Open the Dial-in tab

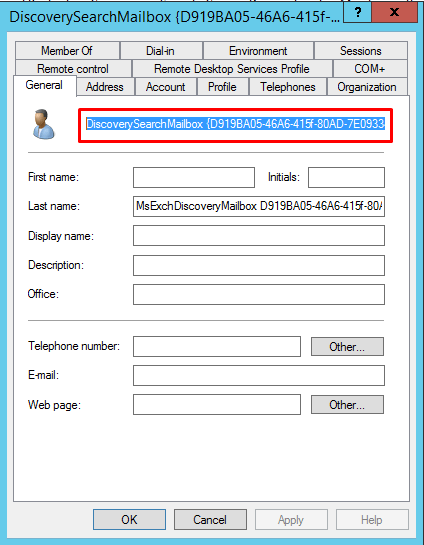click(161, 51)
